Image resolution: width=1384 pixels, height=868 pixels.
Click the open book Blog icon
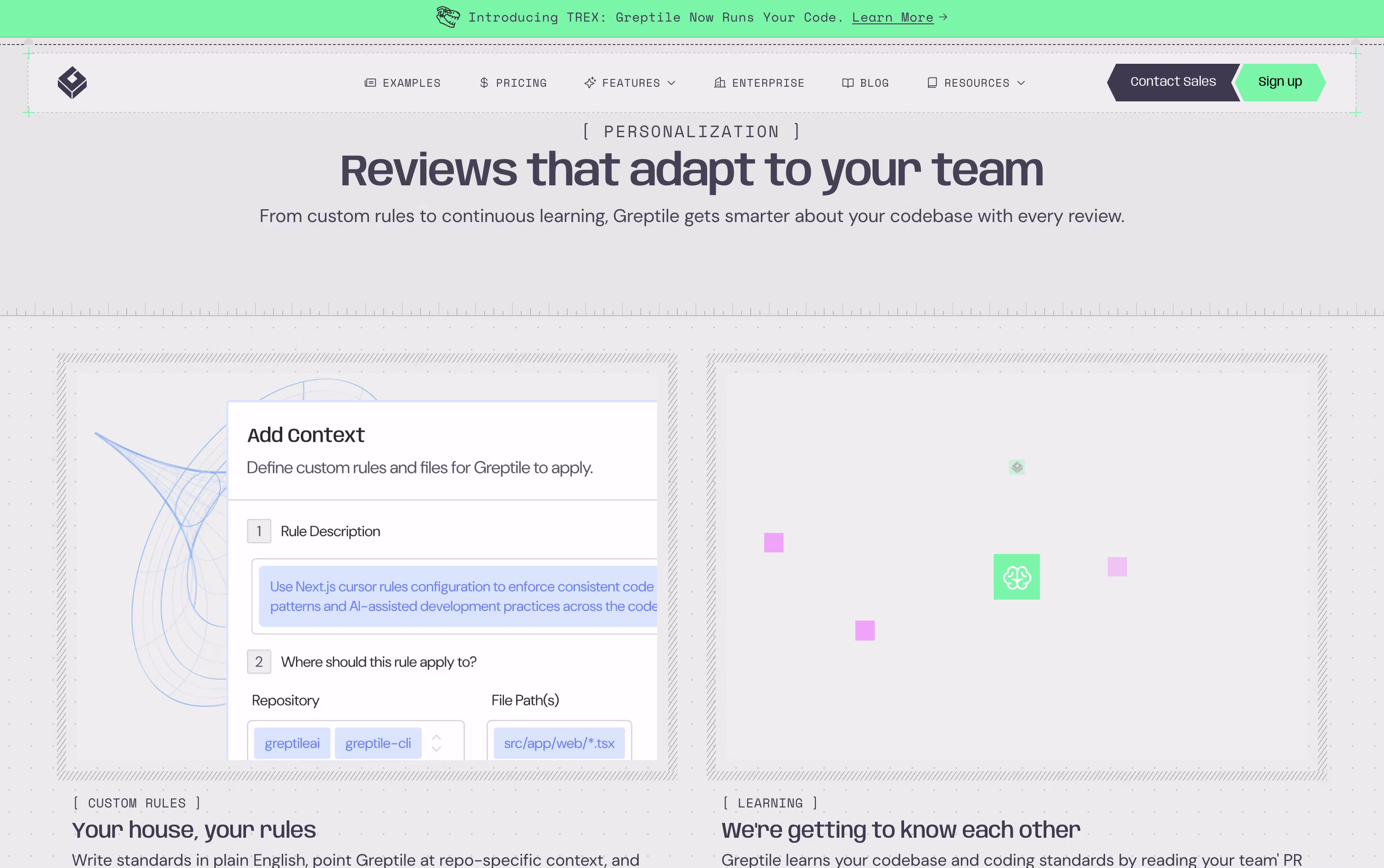[848, 83]
